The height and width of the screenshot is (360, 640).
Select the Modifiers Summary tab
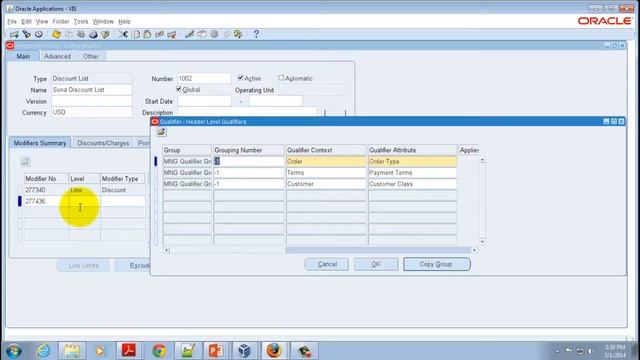(40, 143)
